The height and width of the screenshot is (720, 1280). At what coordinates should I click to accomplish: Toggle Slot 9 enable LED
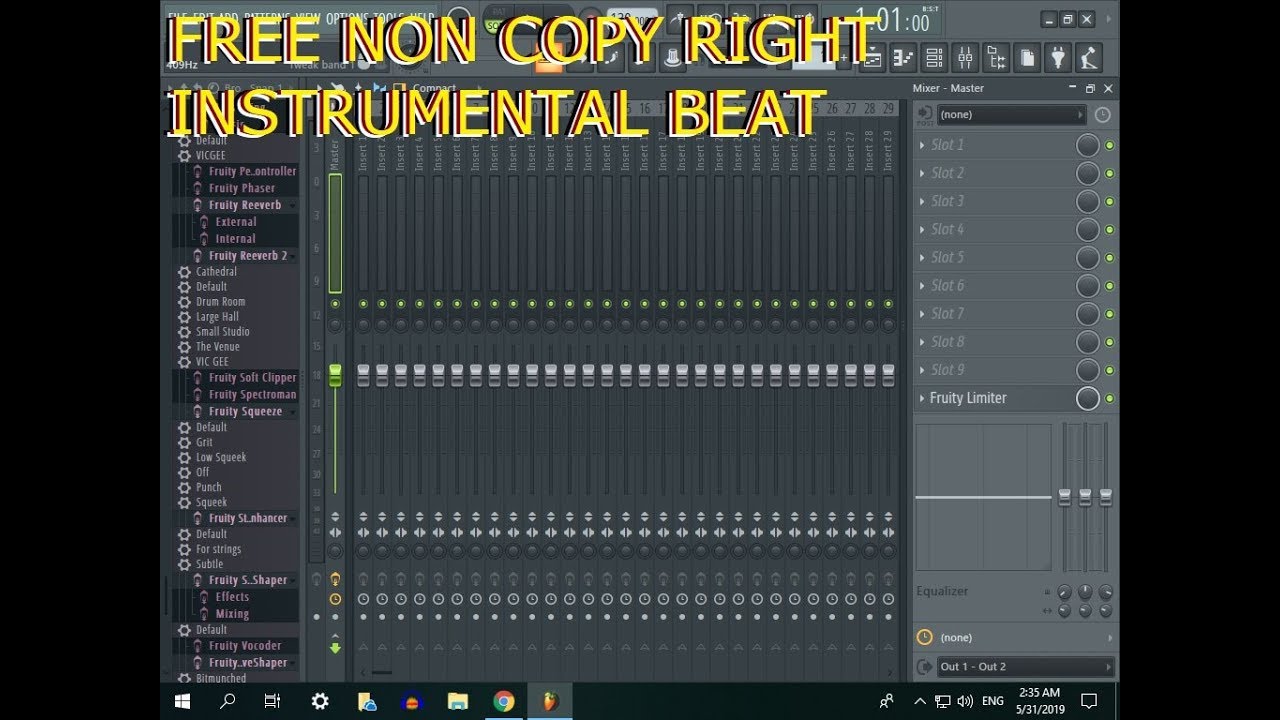(x=1109, y=370)
